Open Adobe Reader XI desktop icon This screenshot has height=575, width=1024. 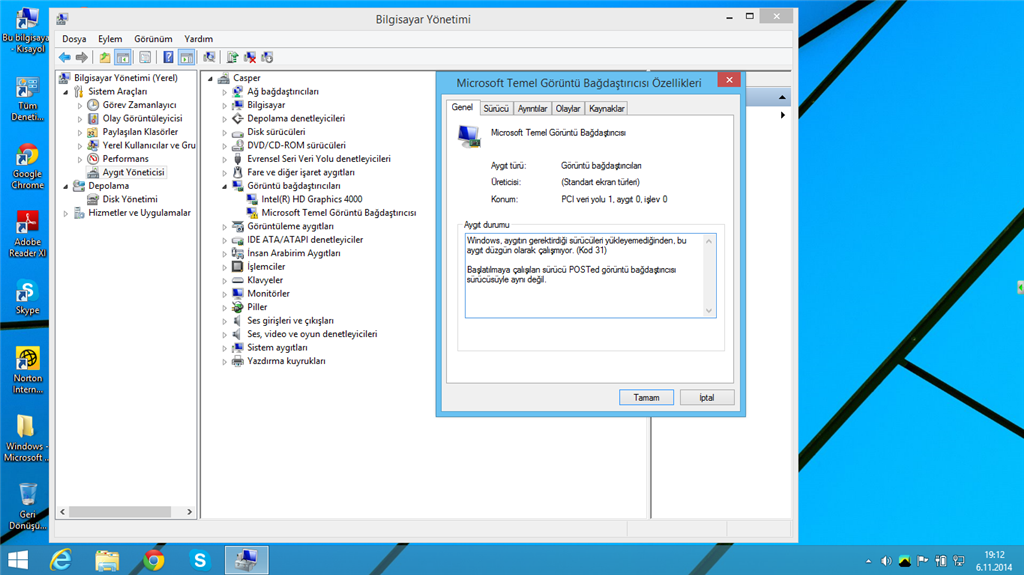pyautogui.click(x=27, y=234)
